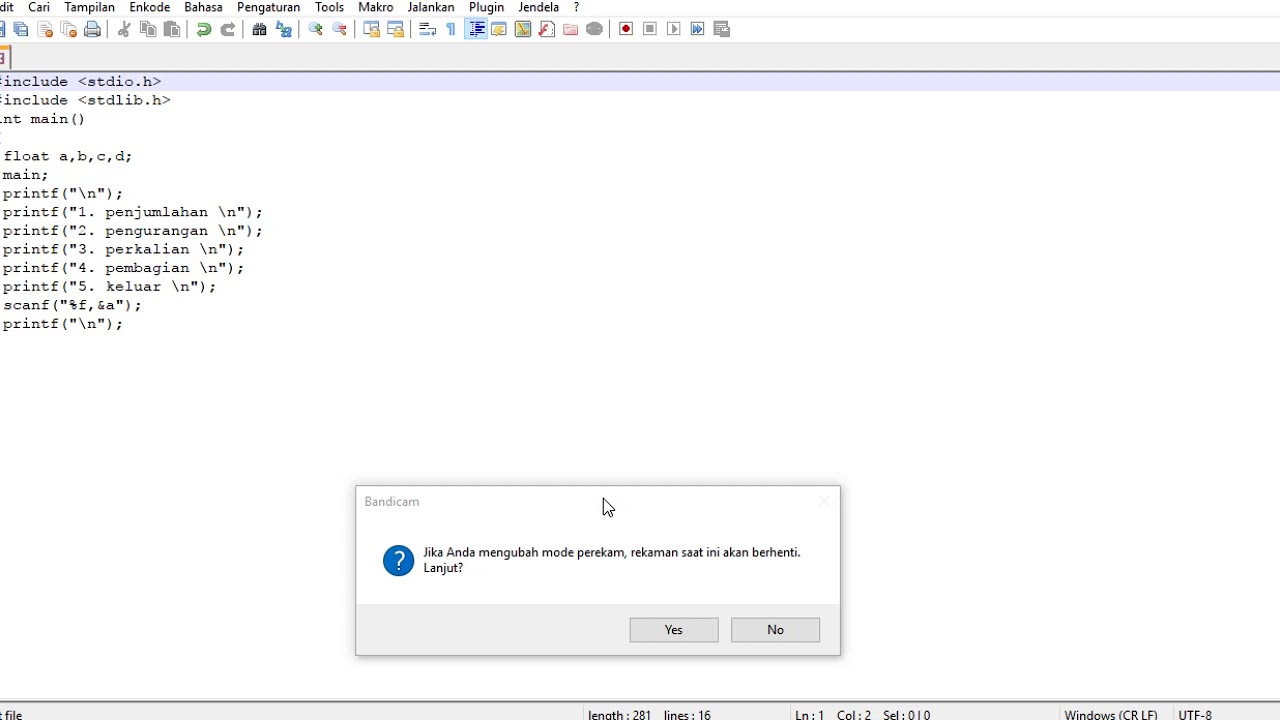Viewport: 1280px width, 720px height.
Task: Click the Zoom Out magnifier icon
Action: 340,29
